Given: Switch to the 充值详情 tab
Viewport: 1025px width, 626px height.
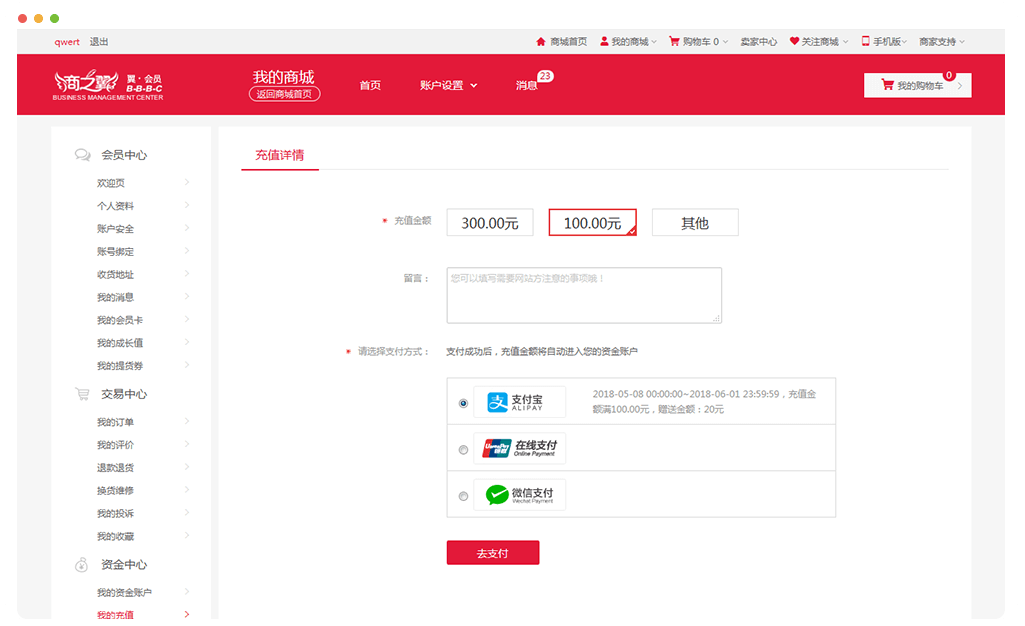Looking at the screenshot, I should pyautogui.click(x=279, y=155).
